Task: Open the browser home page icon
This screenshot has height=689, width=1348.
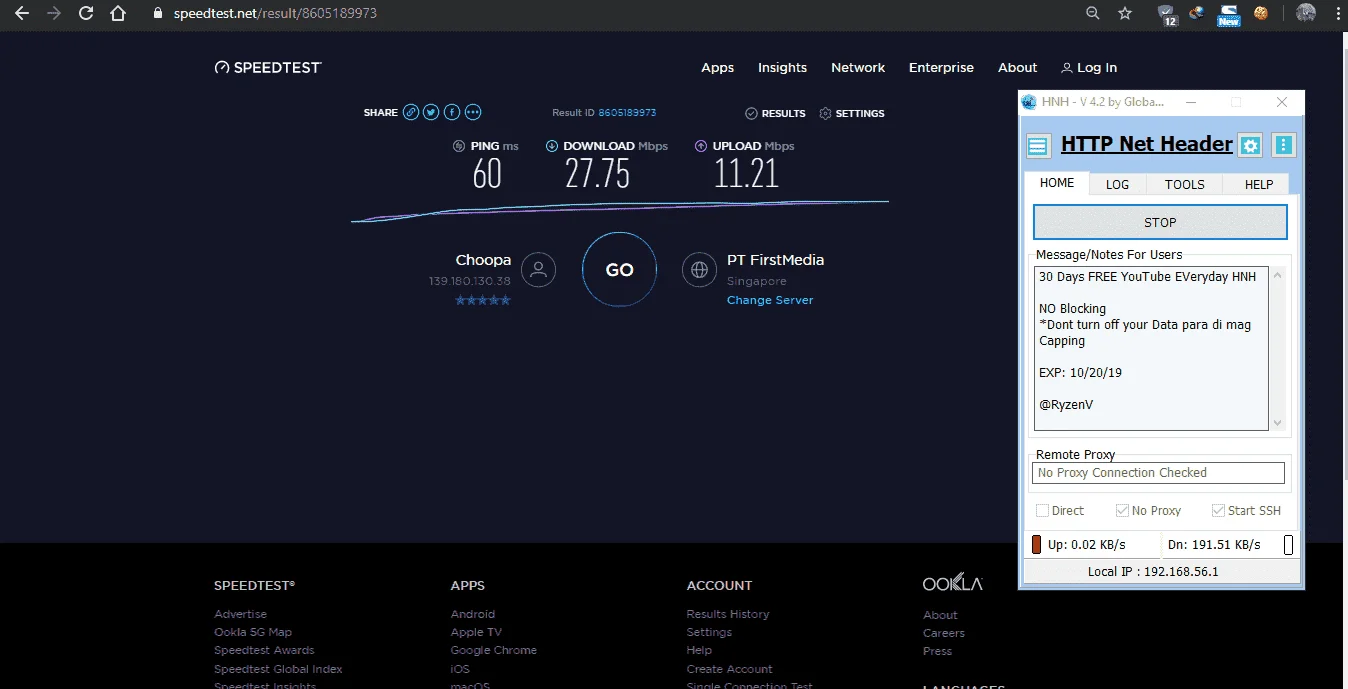Action: click(118, 14)
